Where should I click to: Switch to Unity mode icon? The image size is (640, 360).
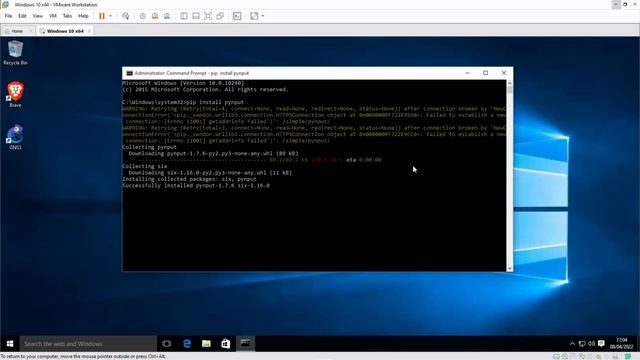(x=220, y=16)
